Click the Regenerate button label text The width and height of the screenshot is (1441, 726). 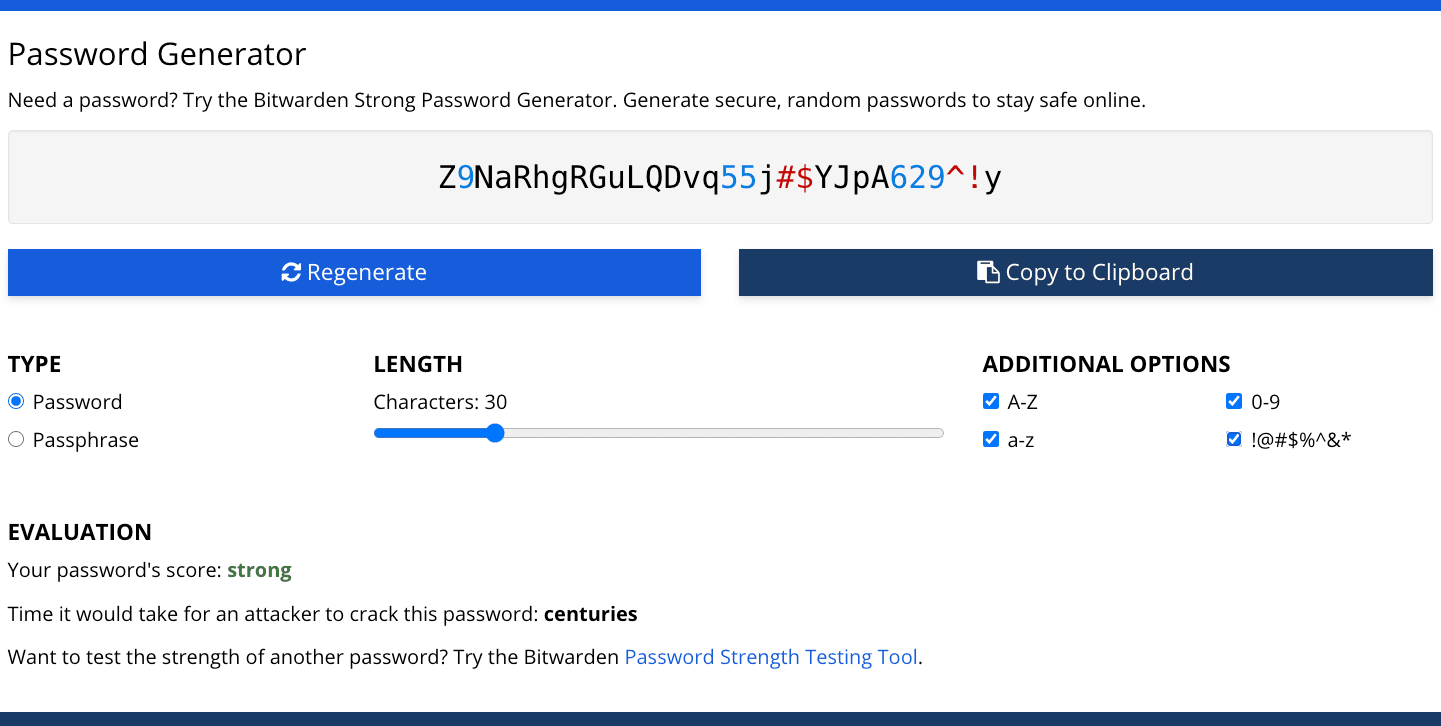366,271
